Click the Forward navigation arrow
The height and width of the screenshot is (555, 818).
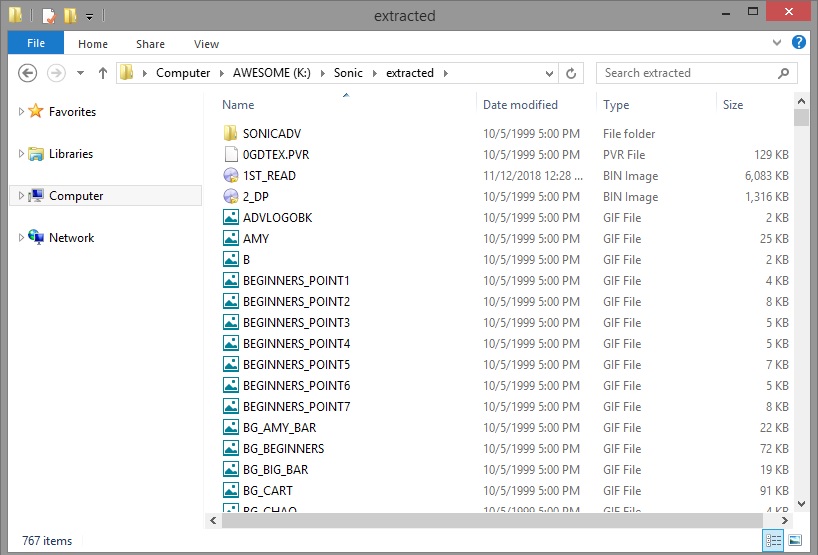point(56,73)
